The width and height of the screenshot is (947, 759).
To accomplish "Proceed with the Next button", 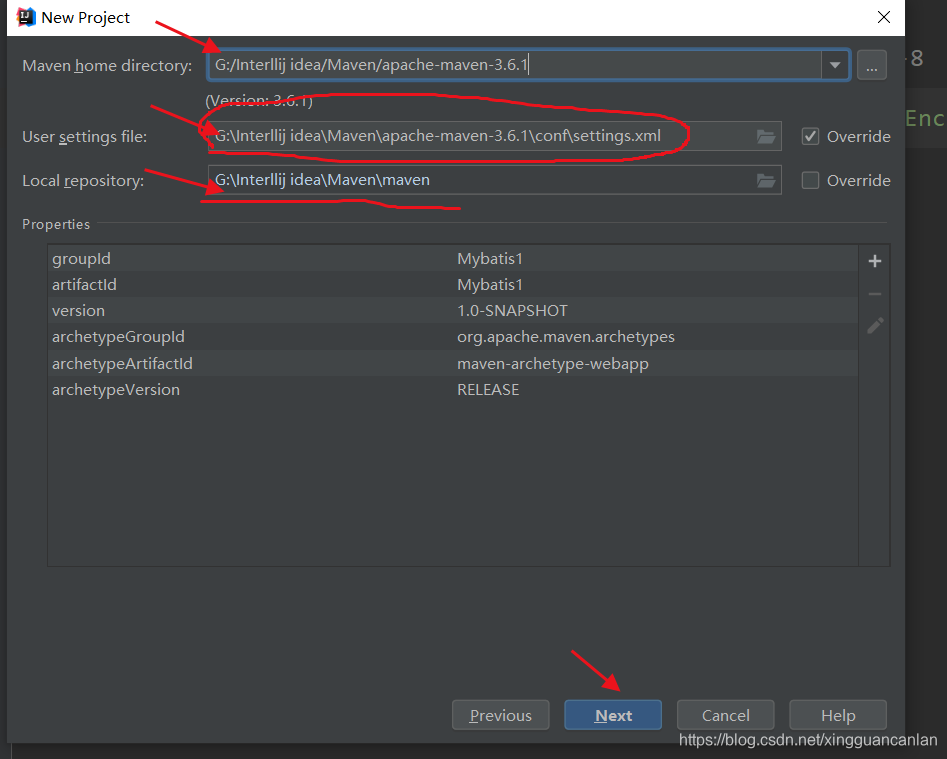I will click(x=613, y=715).
